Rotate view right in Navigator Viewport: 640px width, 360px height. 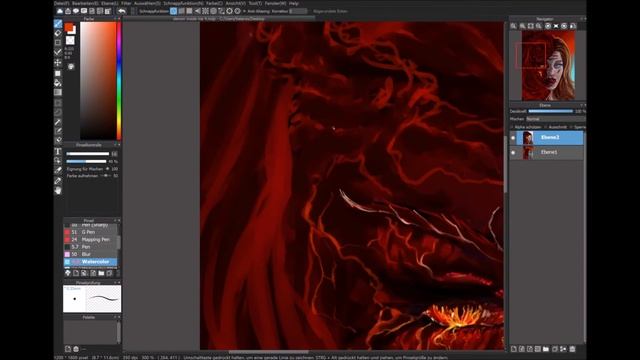(564, 26)
